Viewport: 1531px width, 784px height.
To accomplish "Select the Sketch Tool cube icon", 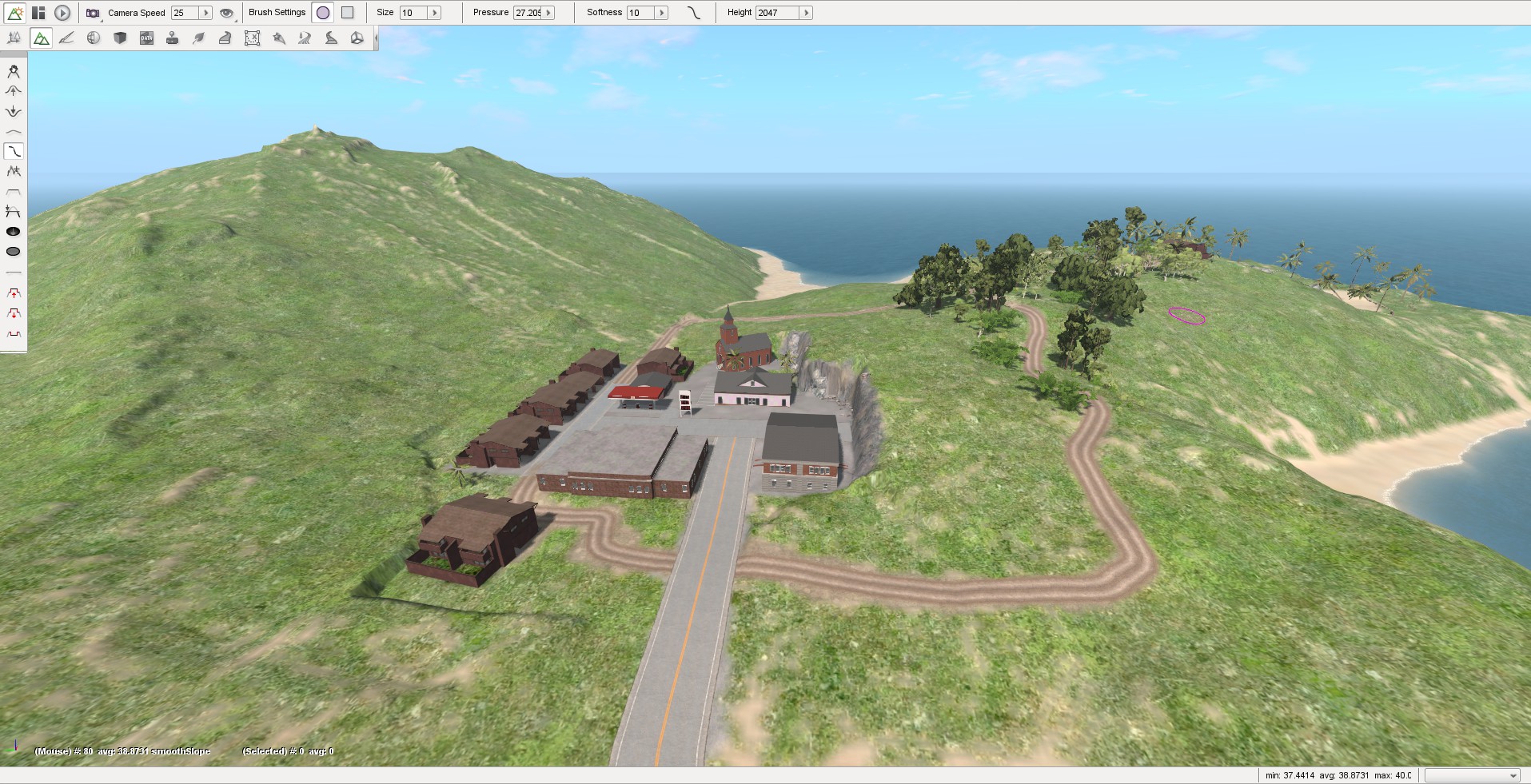I will (x=120, y=38).
